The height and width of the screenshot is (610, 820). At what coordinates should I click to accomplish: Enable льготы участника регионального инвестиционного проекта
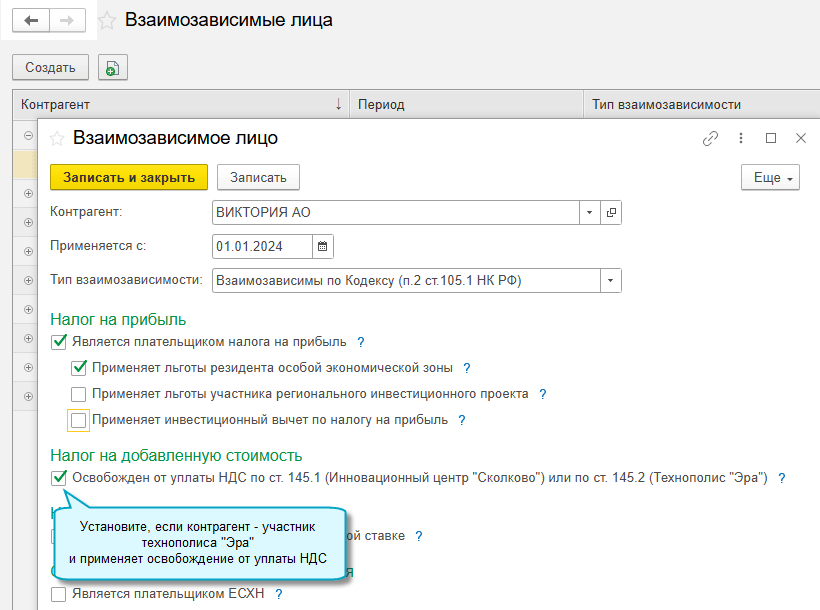[x=79, y=394]
